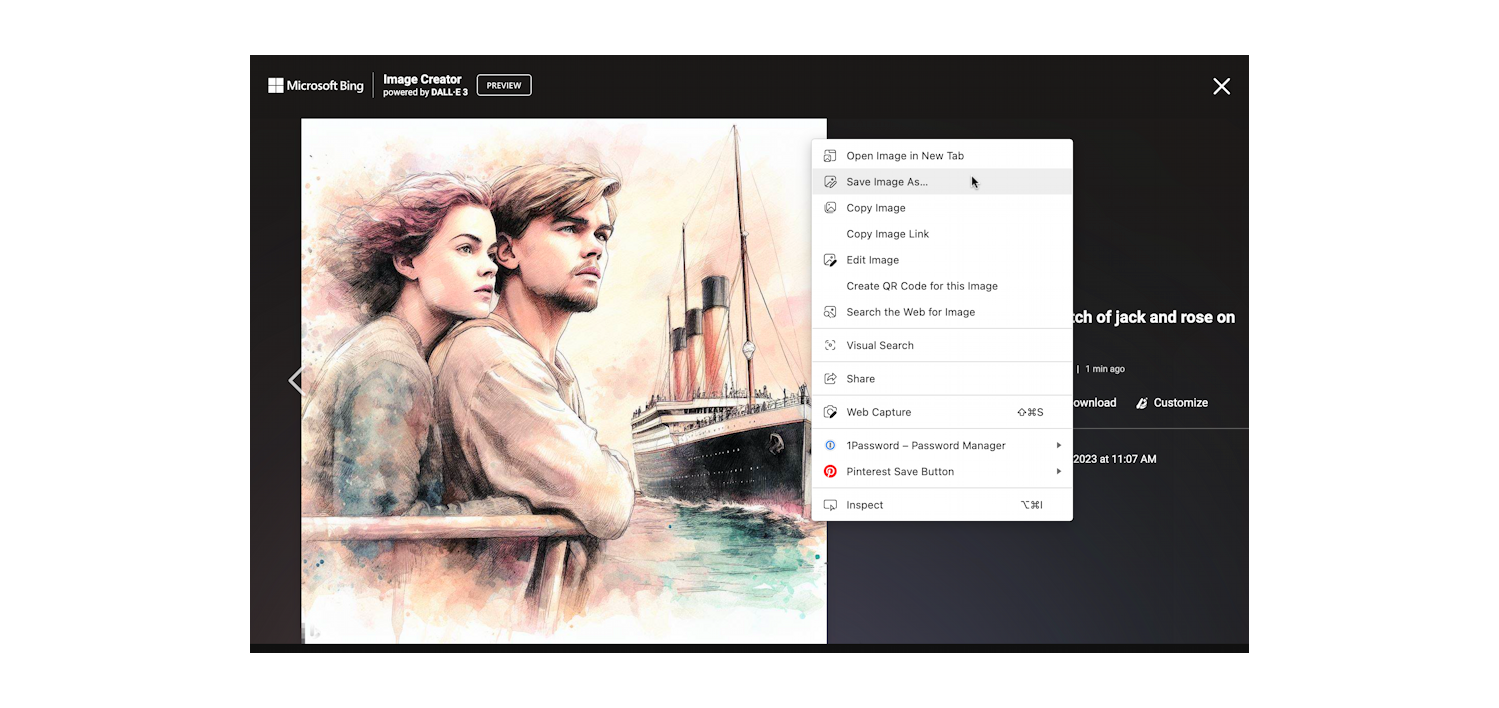This screenshot has width=1499, height=708.
Task: Click the Open Image in New Tab icon
Action: coord(830,156)
